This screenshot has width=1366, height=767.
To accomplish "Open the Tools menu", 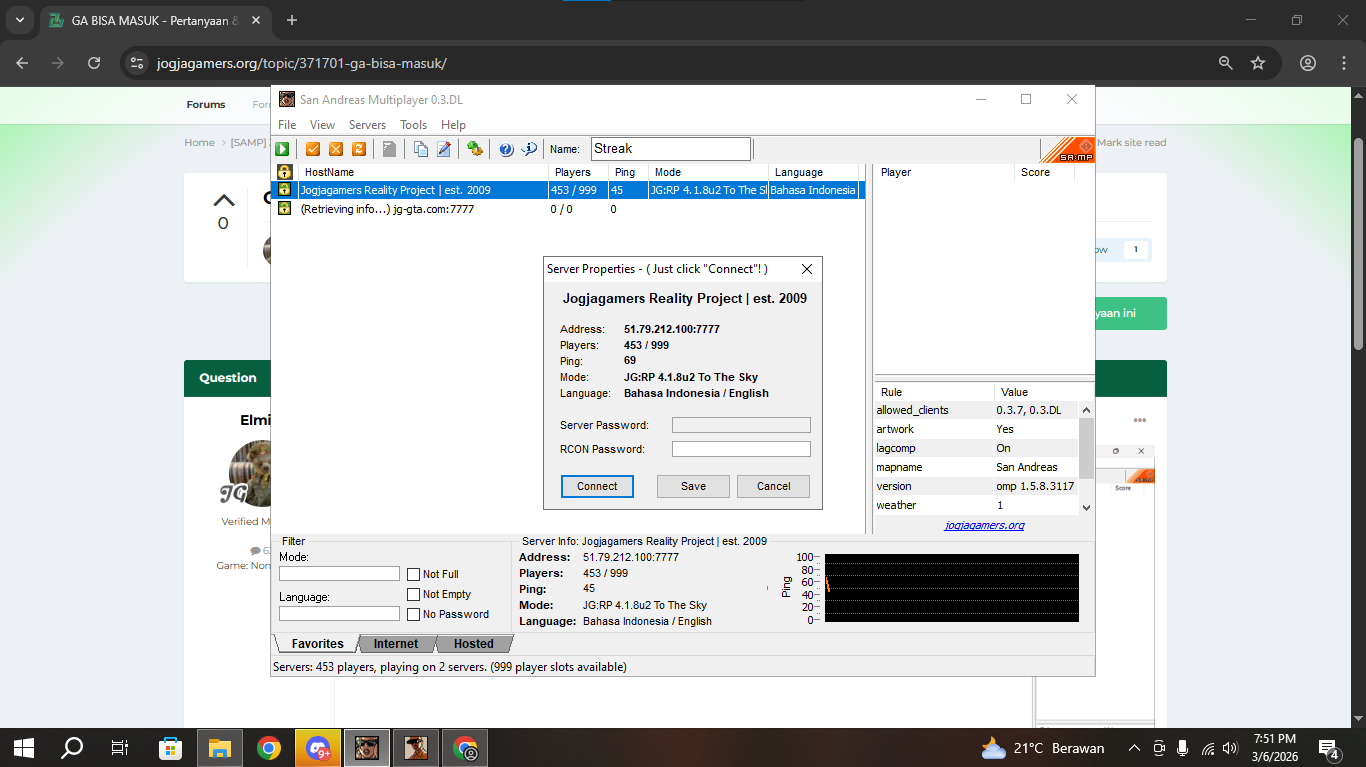I will [x=413, y=125].
